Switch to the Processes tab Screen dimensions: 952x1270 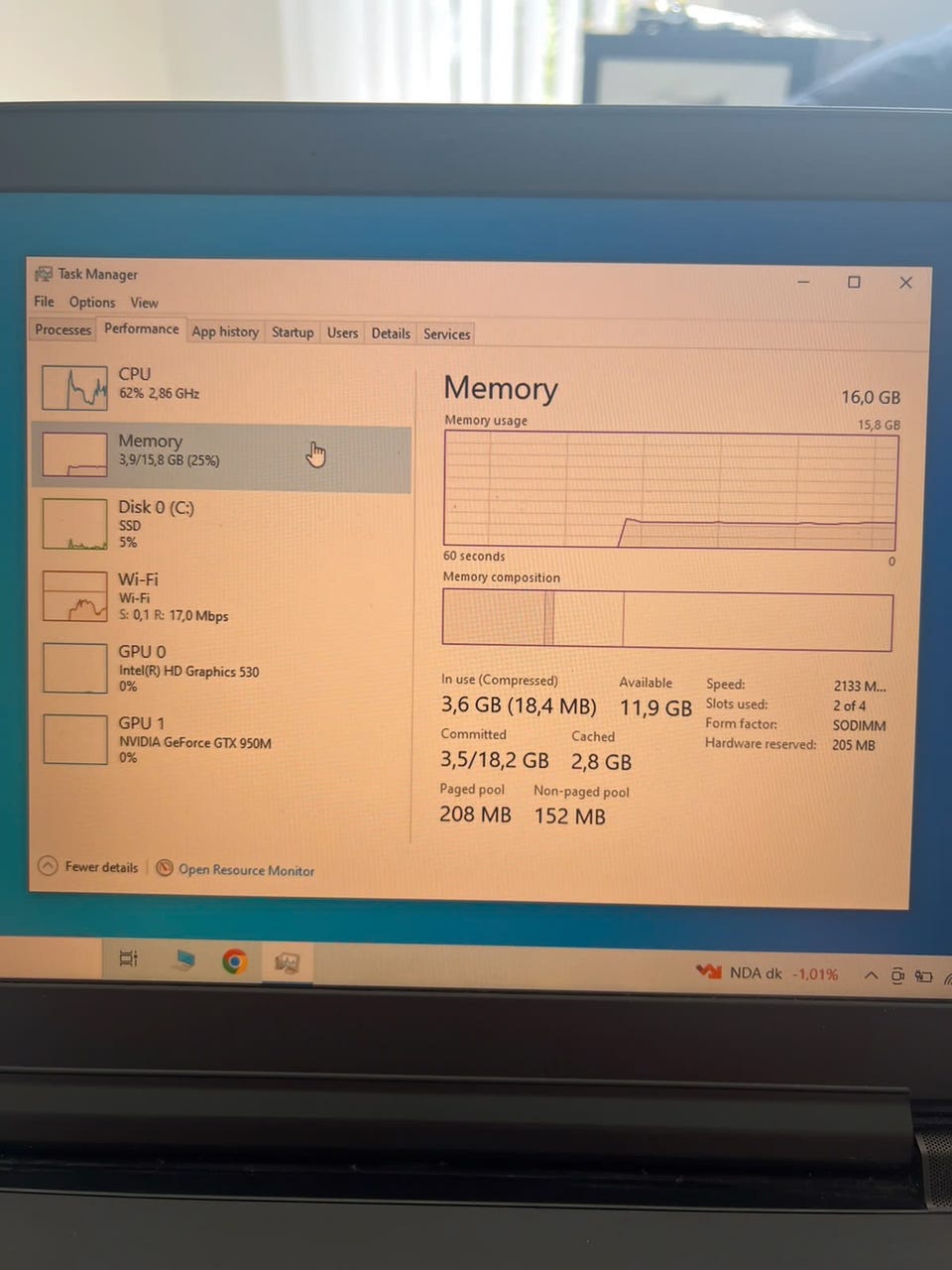pyautogui.click(x=63, y=329)
